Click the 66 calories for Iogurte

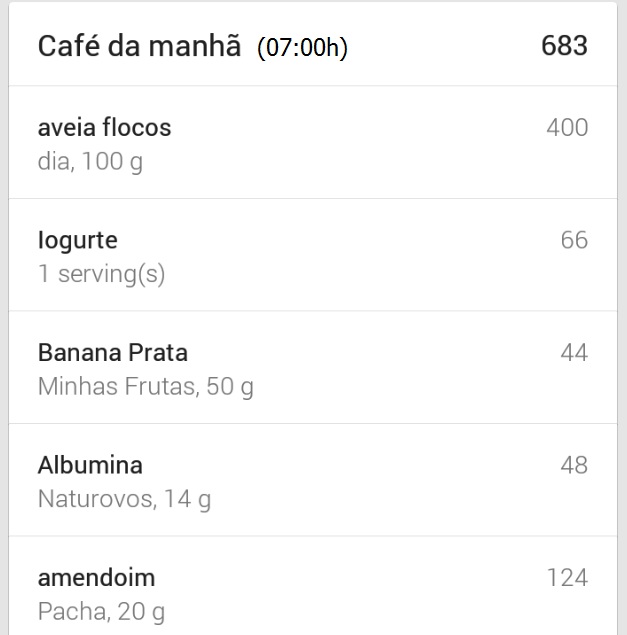tap(574, 240)
